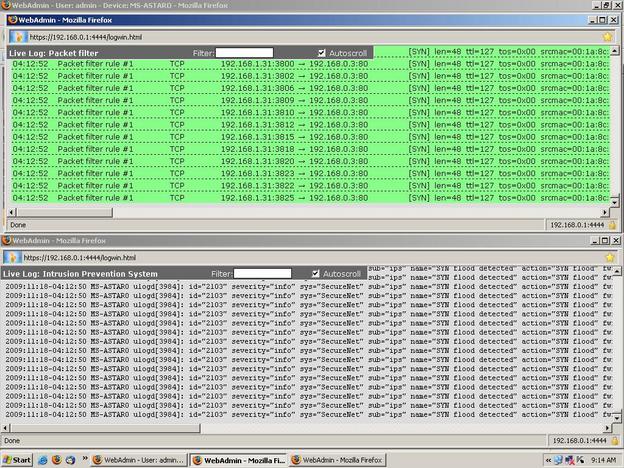Switch to the 'WebAdmin - Mozilla Firefox' taskbar button
The height and width of the screenshot is (468, 624).
pyautogui.click(x=338, y=460)
